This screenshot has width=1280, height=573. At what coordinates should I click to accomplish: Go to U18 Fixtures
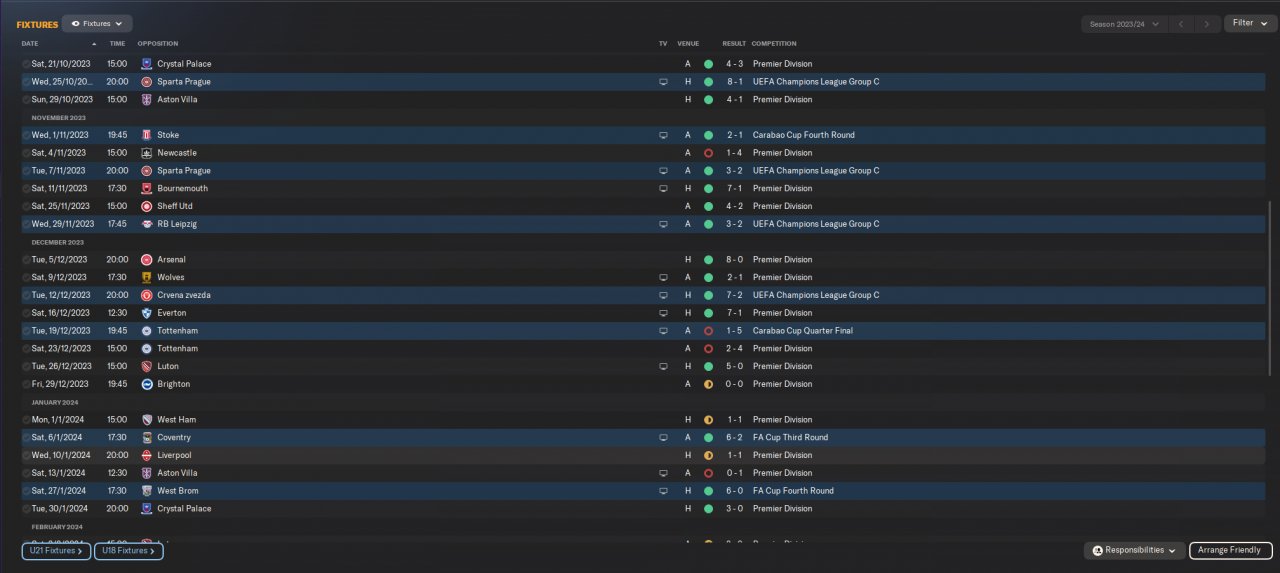pos(129,551)
